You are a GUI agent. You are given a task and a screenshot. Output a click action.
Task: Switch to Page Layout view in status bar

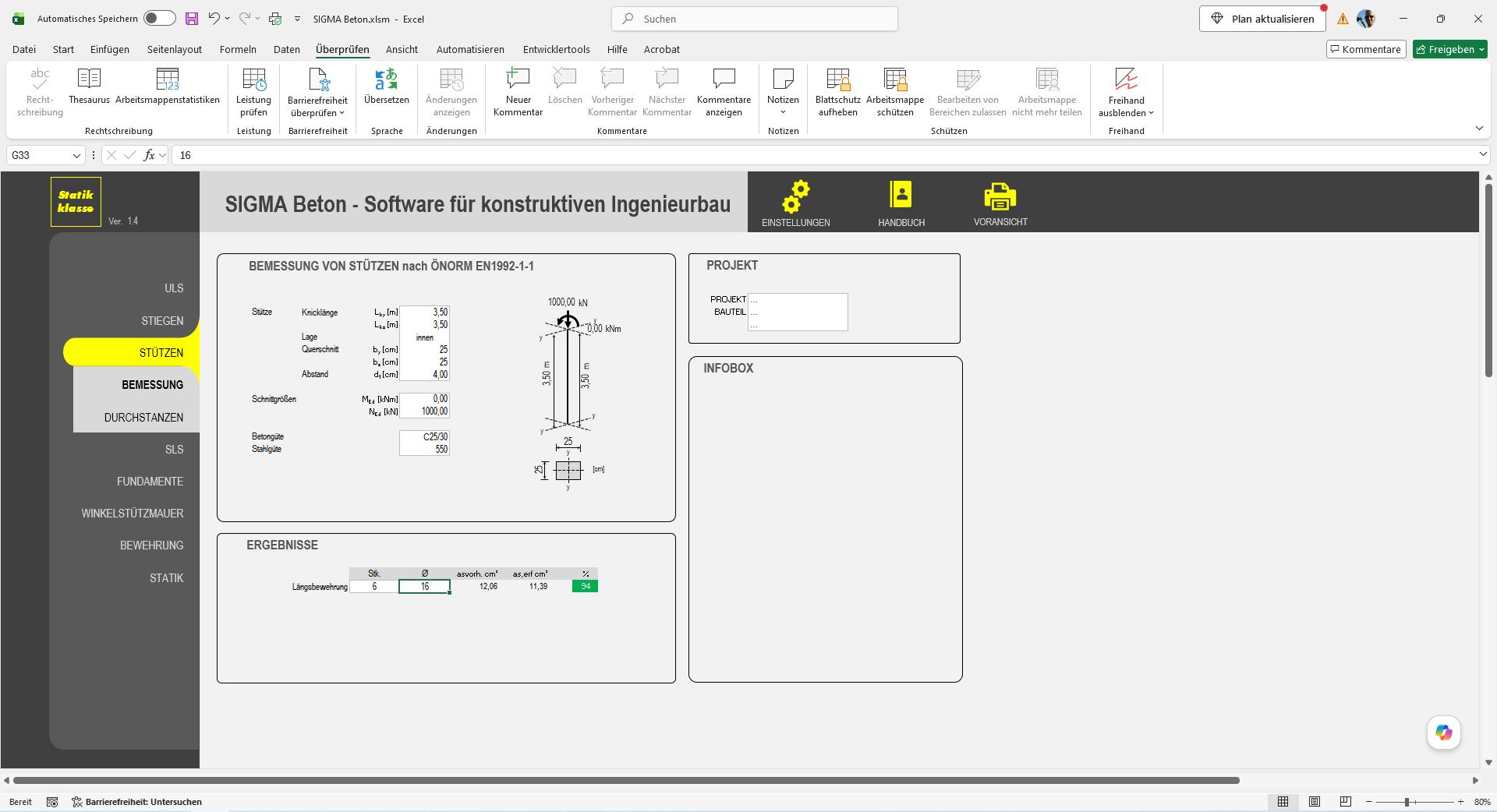tap(1315, 802)
